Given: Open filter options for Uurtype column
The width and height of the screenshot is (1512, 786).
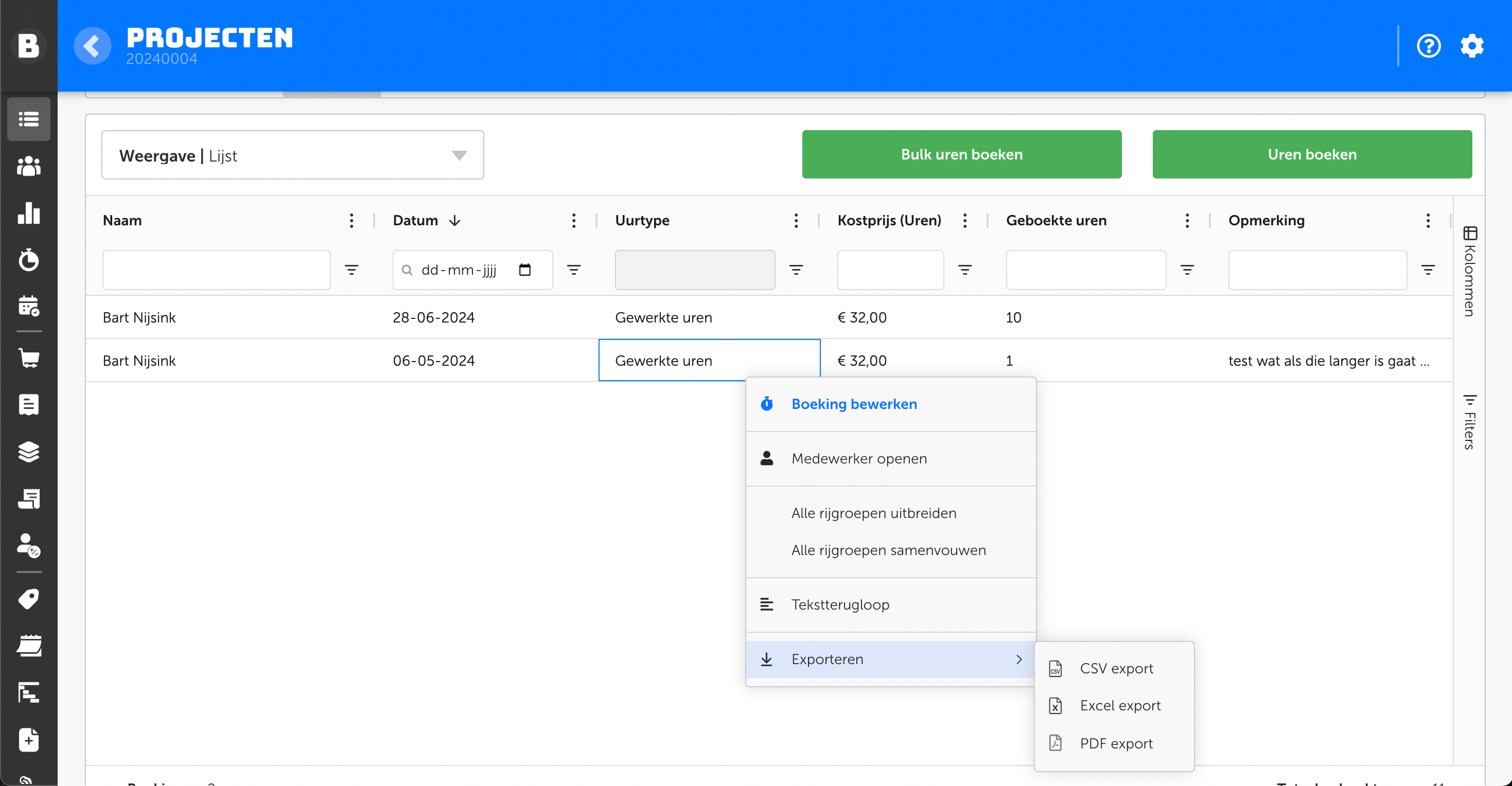Looking at the screenshot, I should pyautogui.click(x=796, y=270).
